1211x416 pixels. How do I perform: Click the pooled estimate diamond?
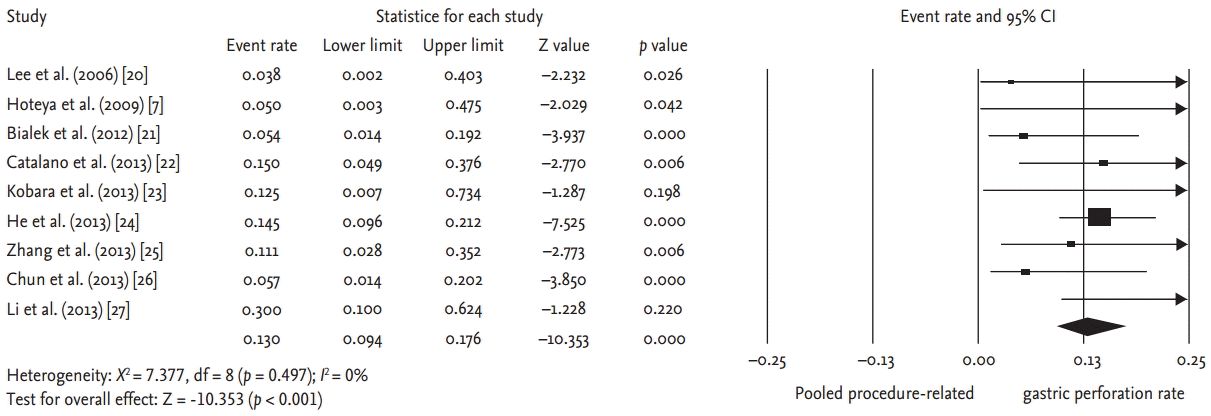[x=1091, y=327]
